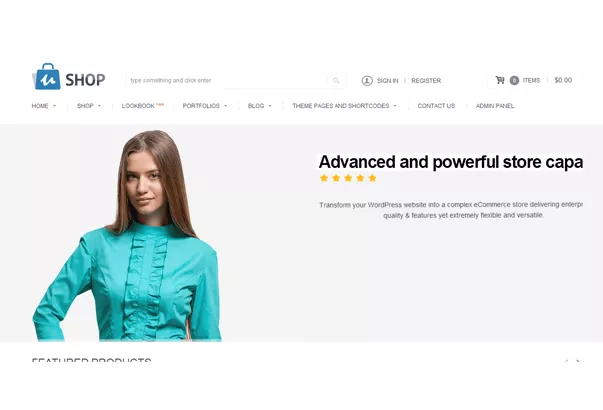
Task: Expand the Portfolios menu dropdown
Action: click(x=205, y=106)
